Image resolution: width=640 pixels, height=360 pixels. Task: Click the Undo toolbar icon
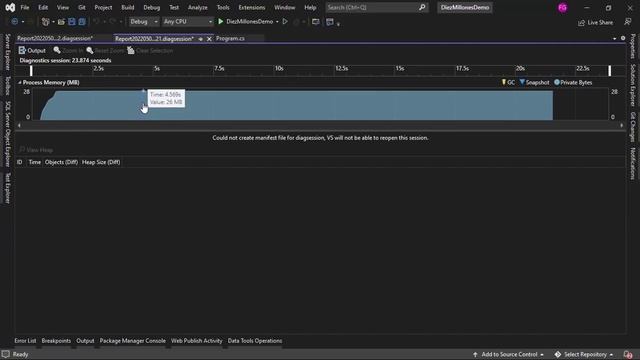(x=96, y=22)
